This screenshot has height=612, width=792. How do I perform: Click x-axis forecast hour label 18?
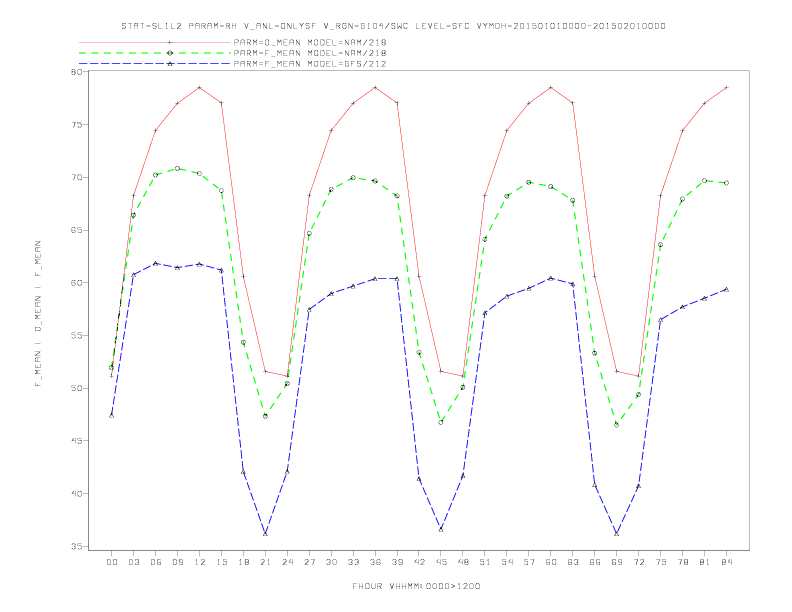[243, 562]
